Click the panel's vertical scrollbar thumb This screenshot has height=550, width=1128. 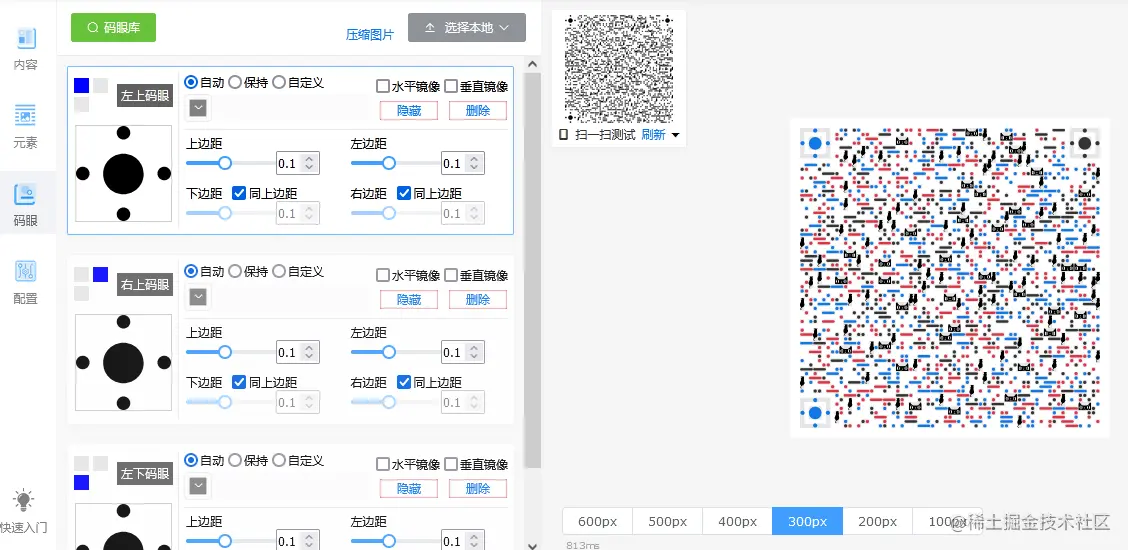coord(532,270)
